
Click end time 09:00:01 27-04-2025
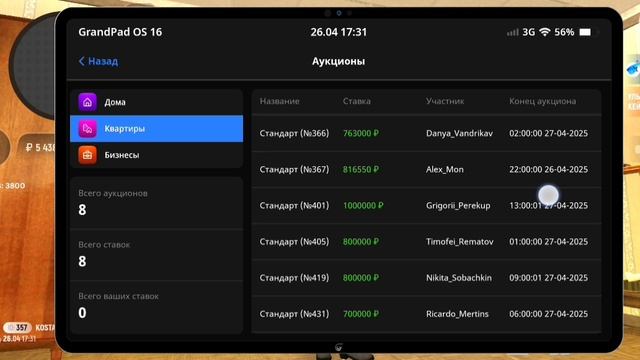[549, 278]
